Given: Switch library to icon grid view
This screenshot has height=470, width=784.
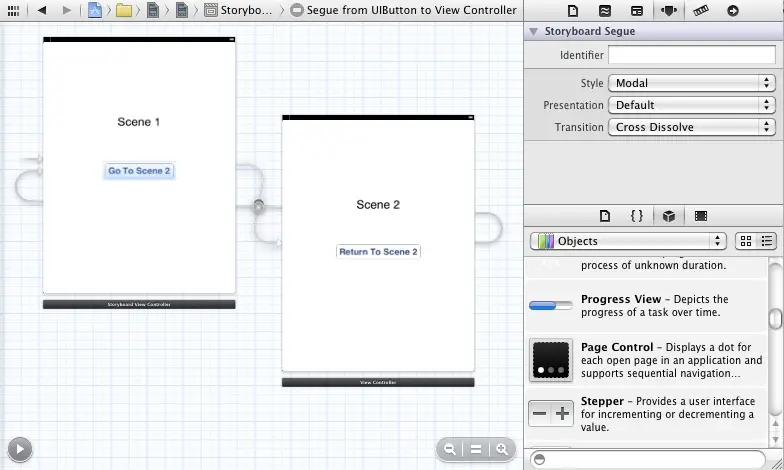Looking at the screenshot, I should (x=746, y=241).
